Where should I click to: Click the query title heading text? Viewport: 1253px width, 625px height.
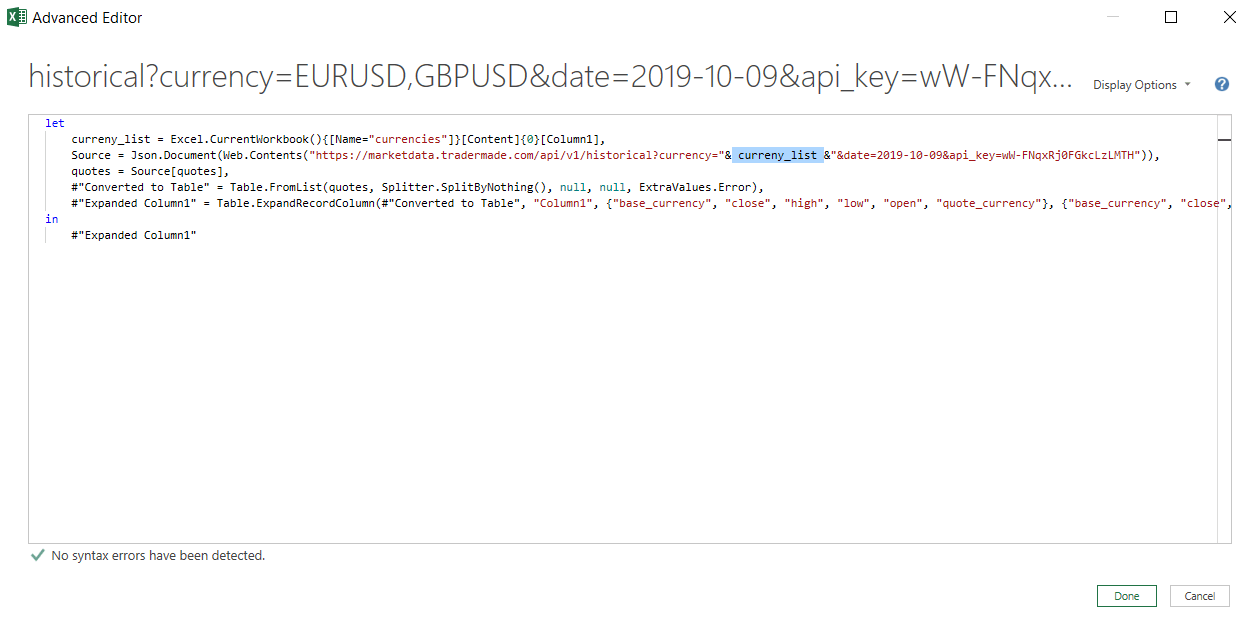tap(552, 77)
